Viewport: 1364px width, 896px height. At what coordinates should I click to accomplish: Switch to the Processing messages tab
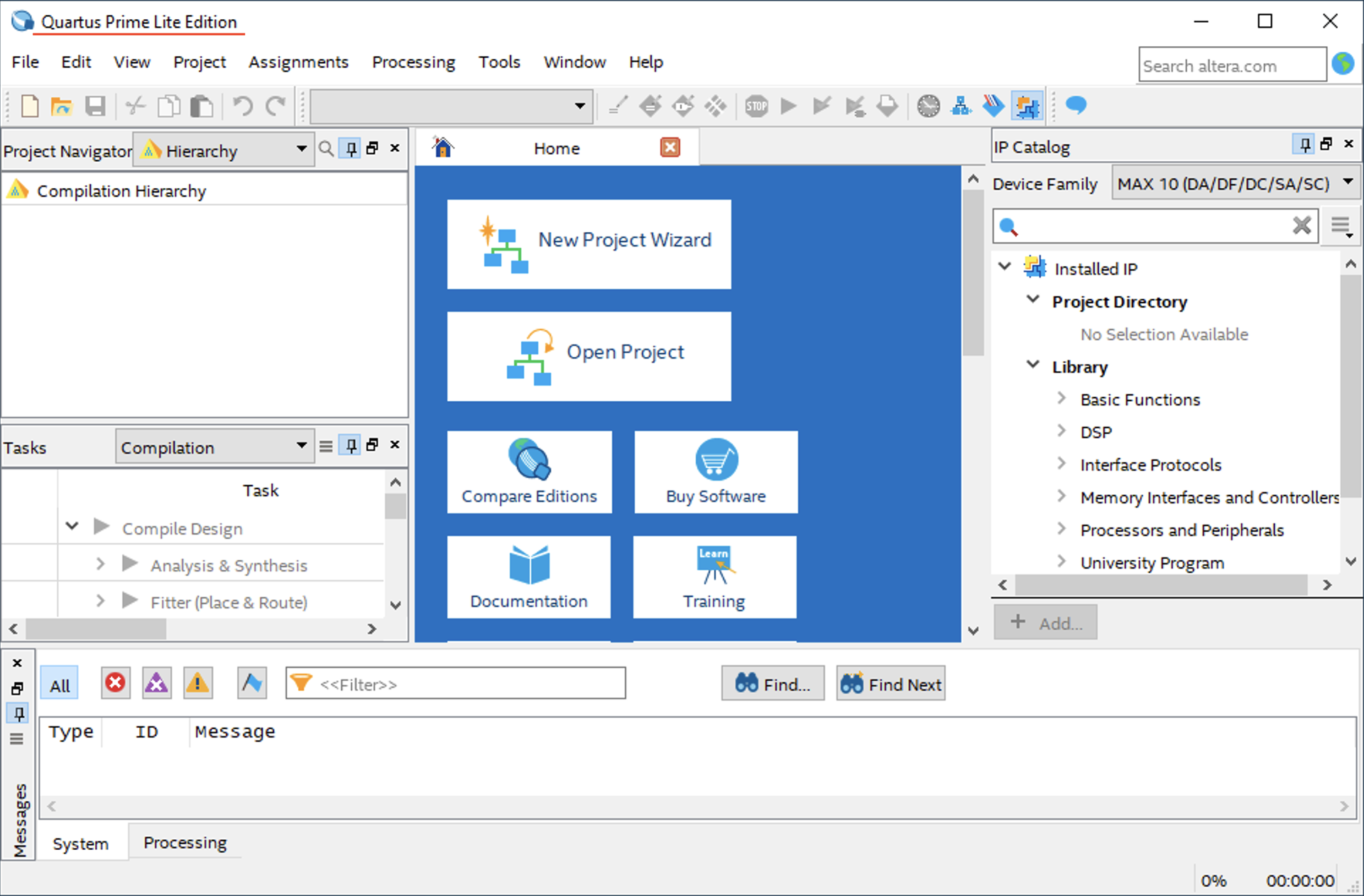185,843
